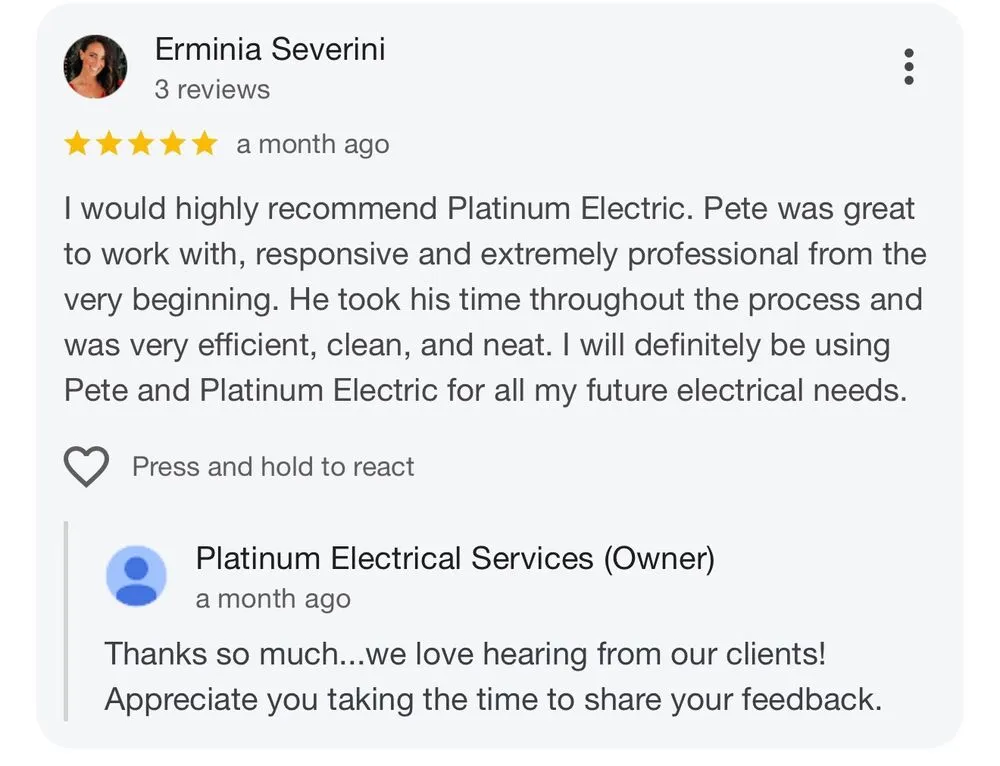Toggle a reaction on this review
1000x766 pixels.
[86, 466]
